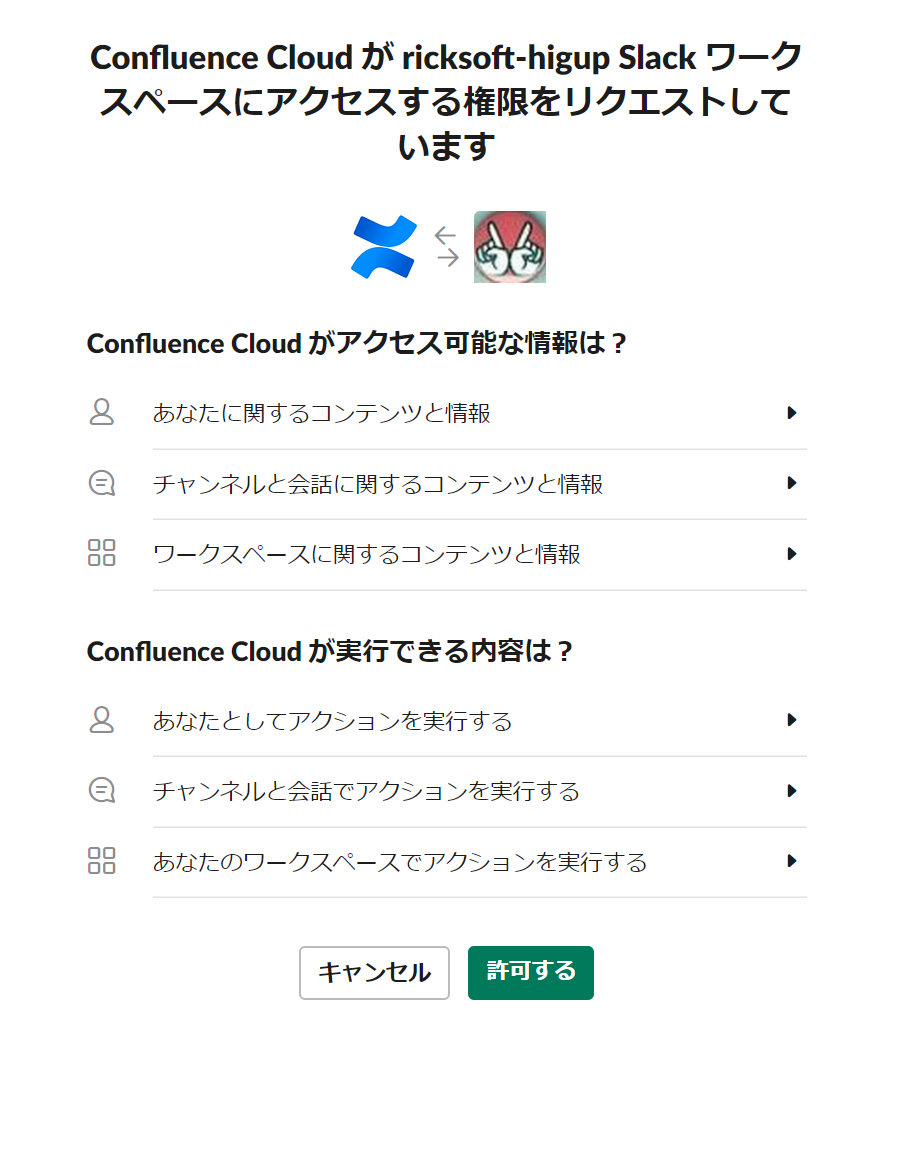Expand arrow for チャンネルと会話に関するコンテンツと情報
This screenshot has width=907, height=1154.
792,484
